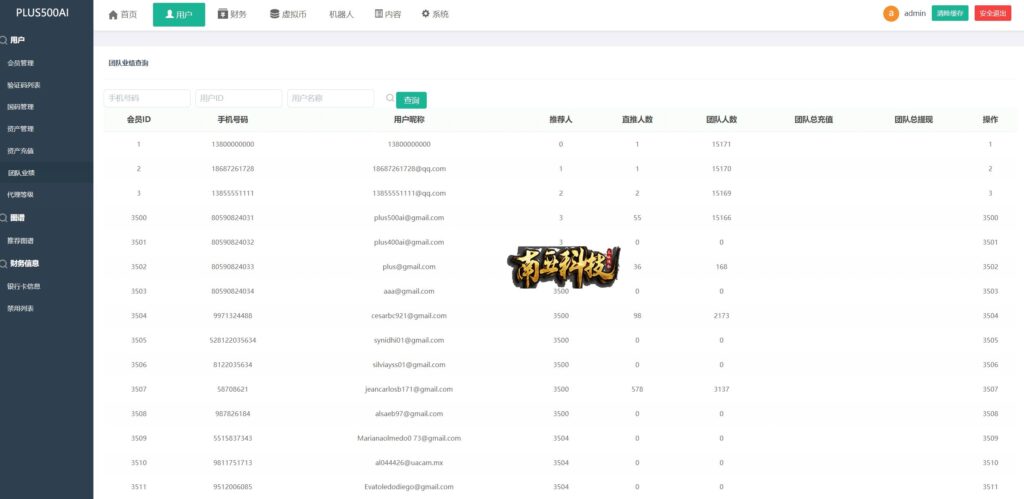1024x499 pixels.
Task: Click the 操作 link 3504 for cesarbc921@gmail.com
Action: point(991,315)
